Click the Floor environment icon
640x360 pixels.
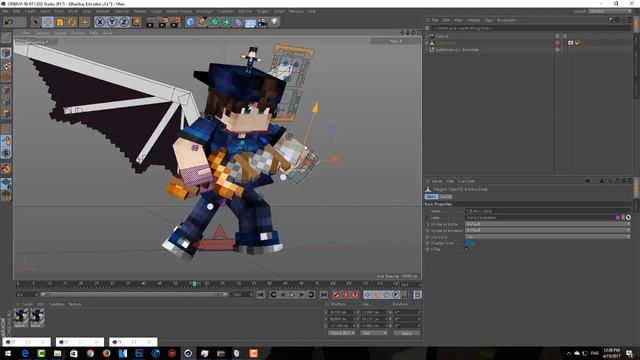pyautogui.click(x=250, y=22)
